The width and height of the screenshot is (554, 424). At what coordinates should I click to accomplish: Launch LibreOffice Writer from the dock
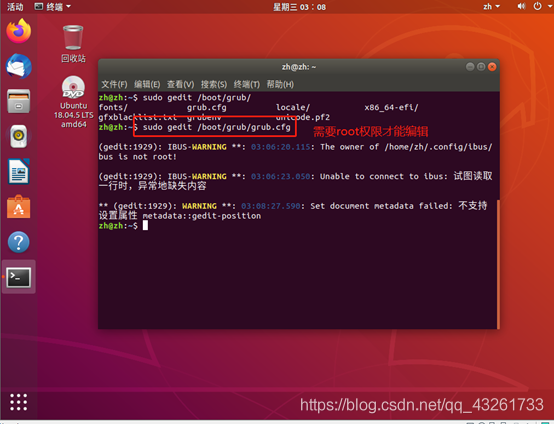(19, 171)
